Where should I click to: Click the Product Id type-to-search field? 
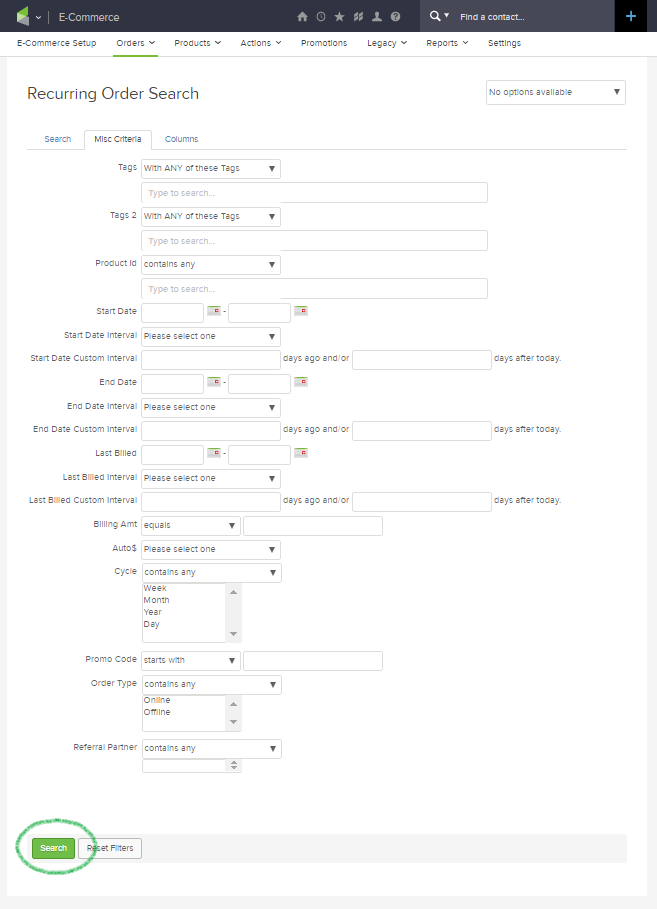[x=314, y=289]
